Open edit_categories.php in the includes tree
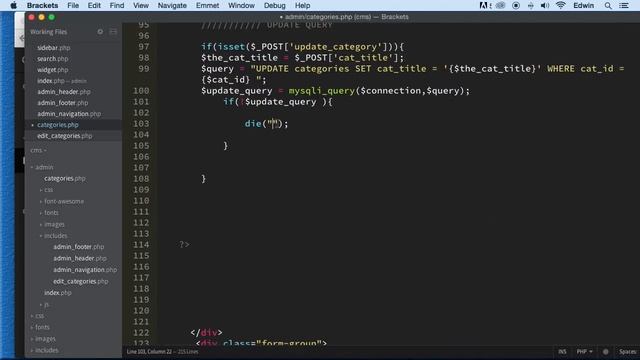 coord(80,281)
